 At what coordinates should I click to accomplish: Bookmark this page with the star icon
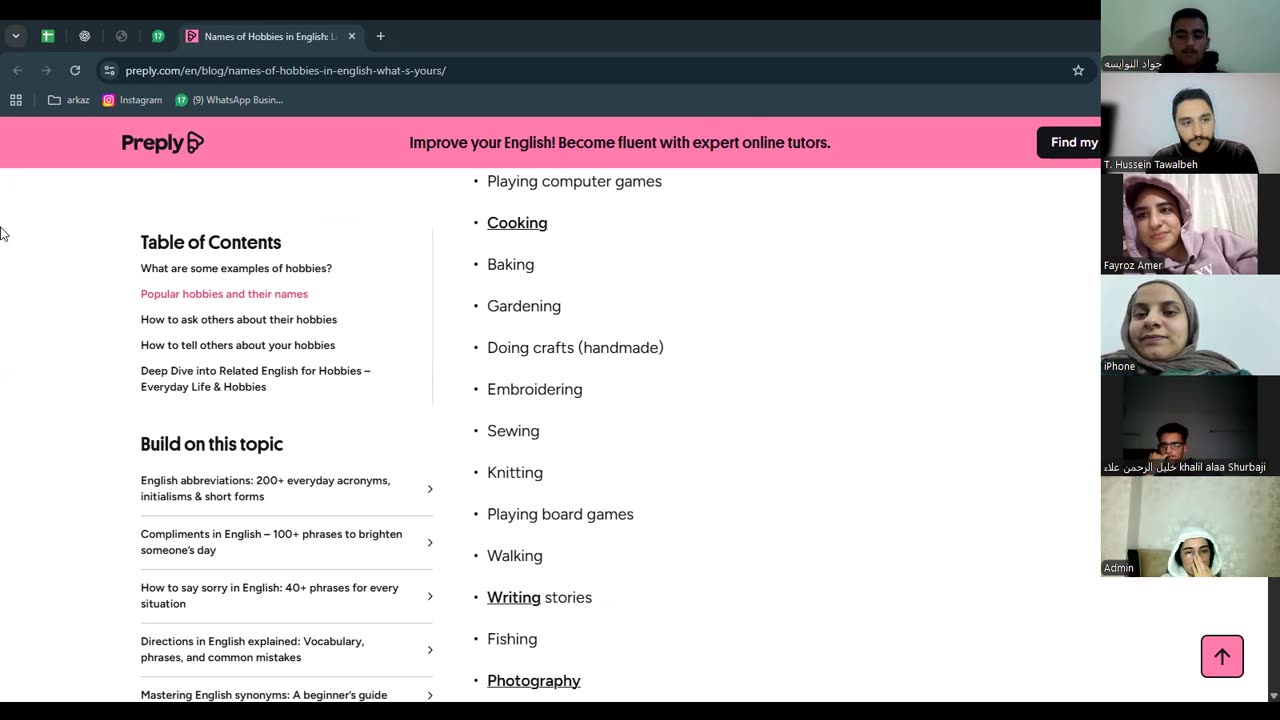click(1078, 70)
